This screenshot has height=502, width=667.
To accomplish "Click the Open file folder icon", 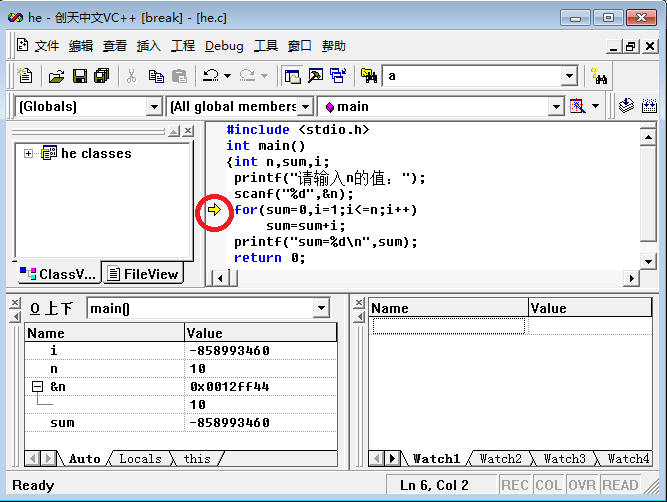I will pos(56,76).
